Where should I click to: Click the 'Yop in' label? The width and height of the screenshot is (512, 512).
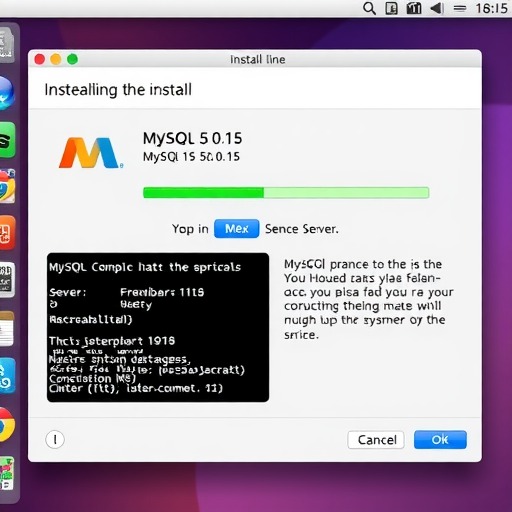tap(190, 229)
